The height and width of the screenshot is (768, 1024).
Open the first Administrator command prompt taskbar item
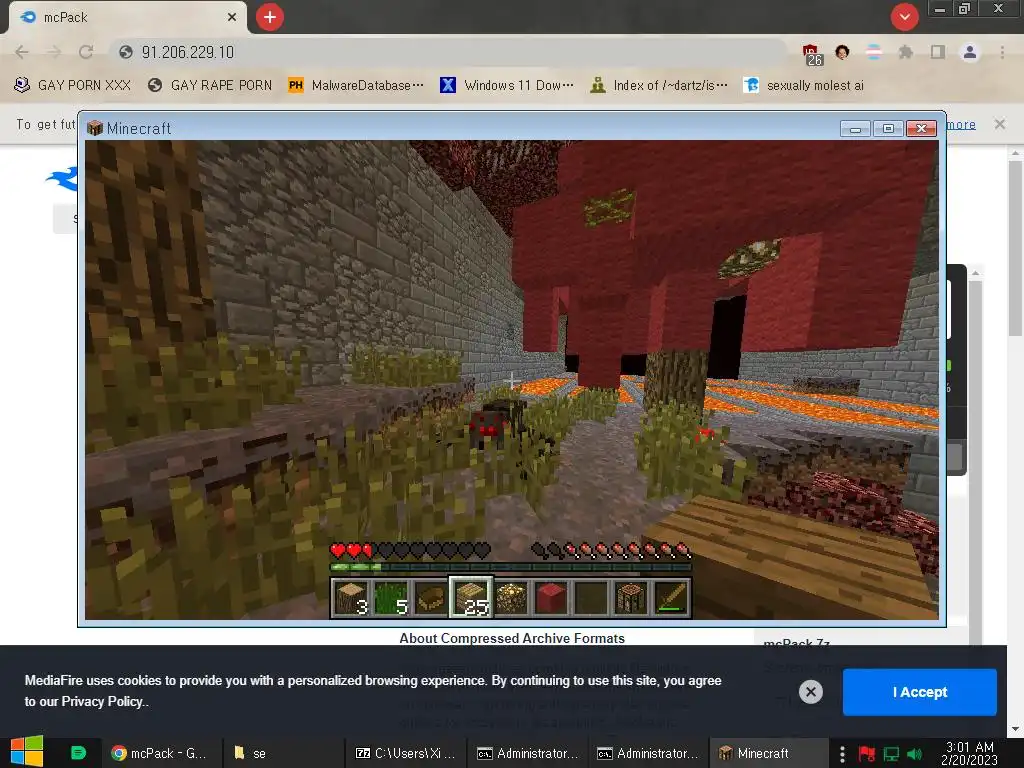coord(528,753)
